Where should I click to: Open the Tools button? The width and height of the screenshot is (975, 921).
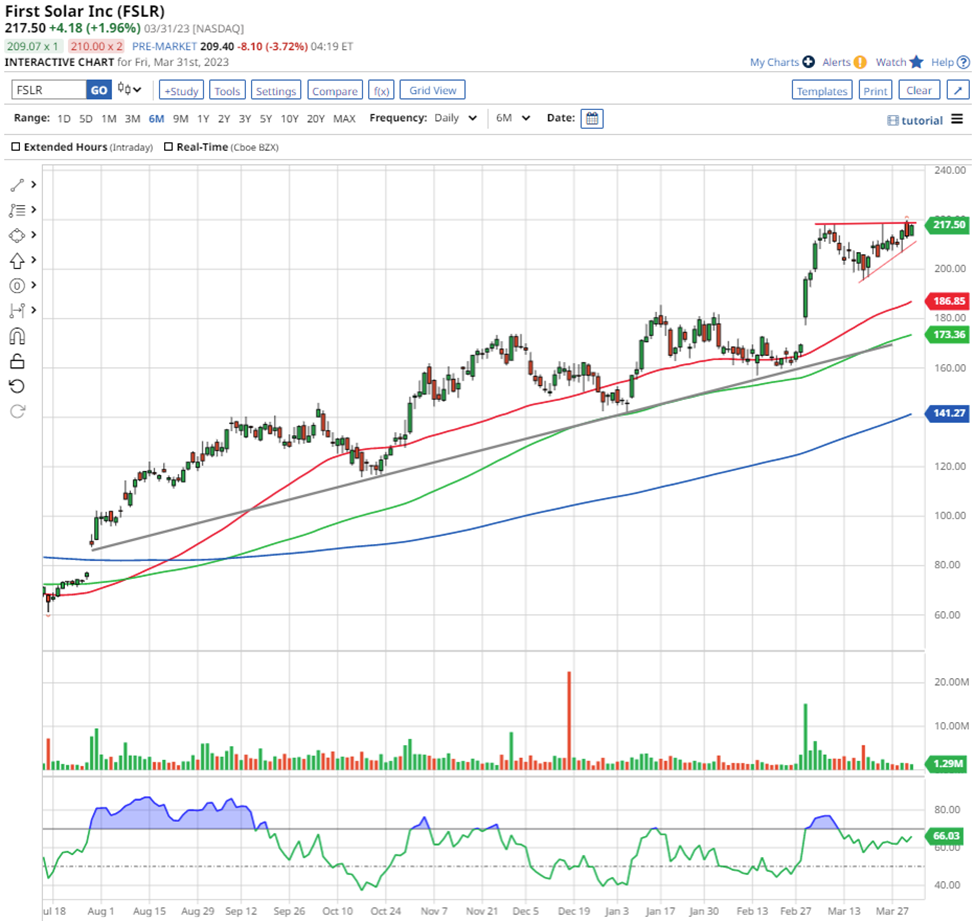pos(227,90)
